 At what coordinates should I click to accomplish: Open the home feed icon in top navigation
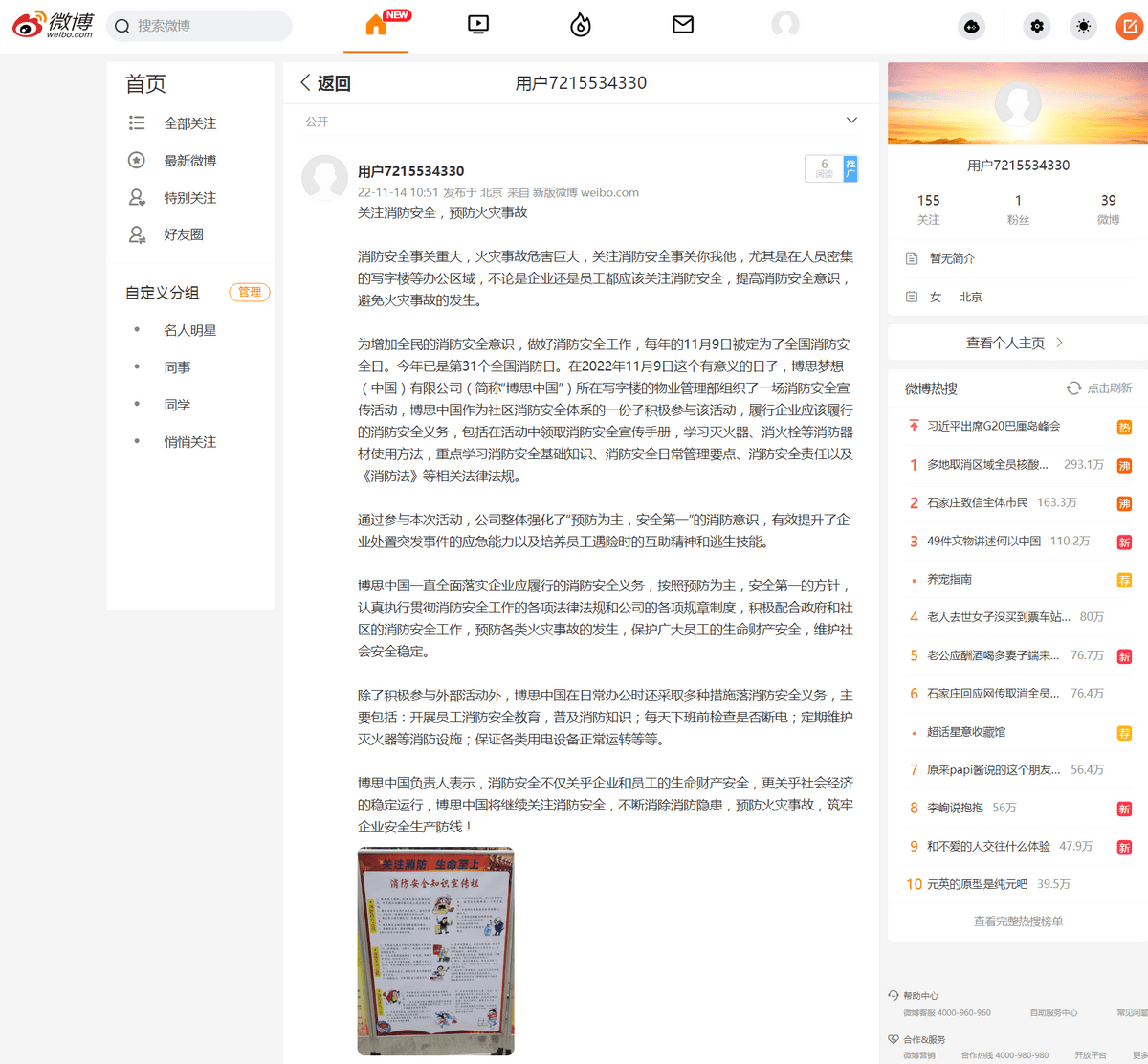pos(376,25)
